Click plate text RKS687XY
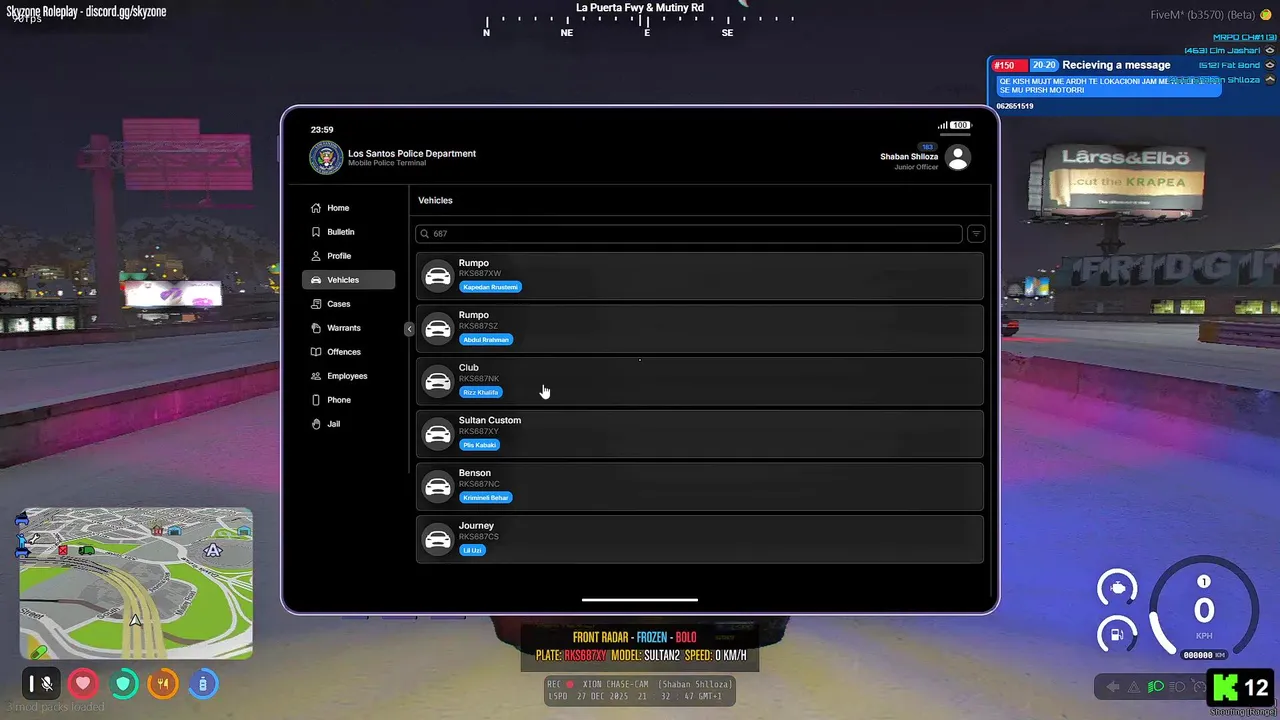This screenshot has height=720, width=1280. click(479, 431)
